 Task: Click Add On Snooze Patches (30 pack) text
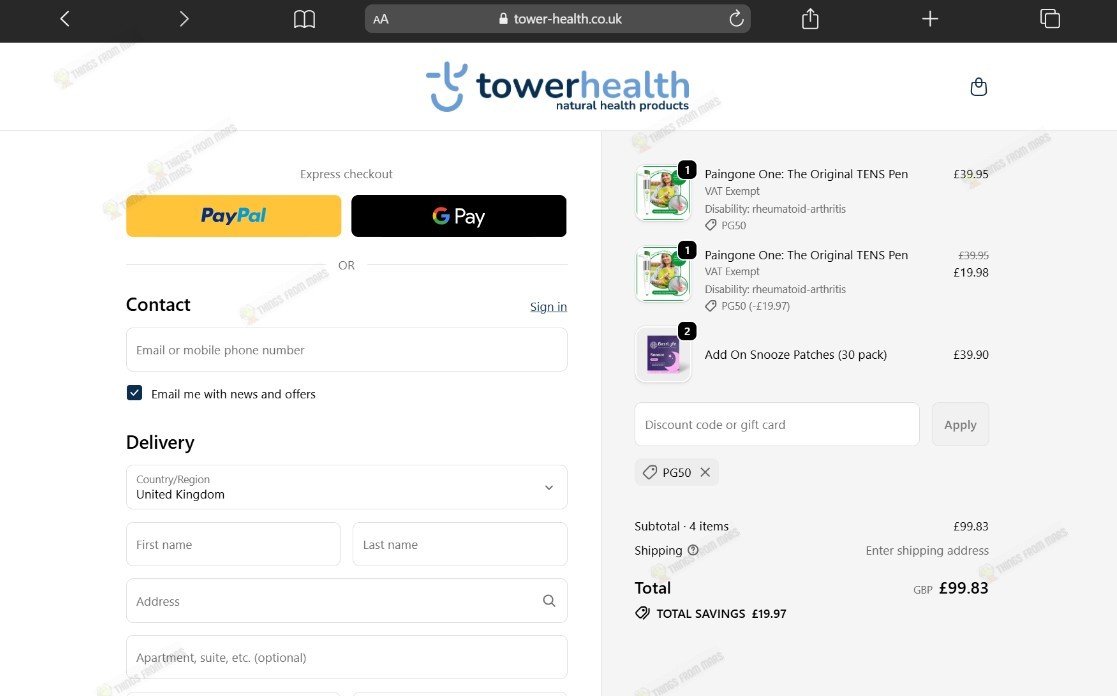[x=796, y=355]
